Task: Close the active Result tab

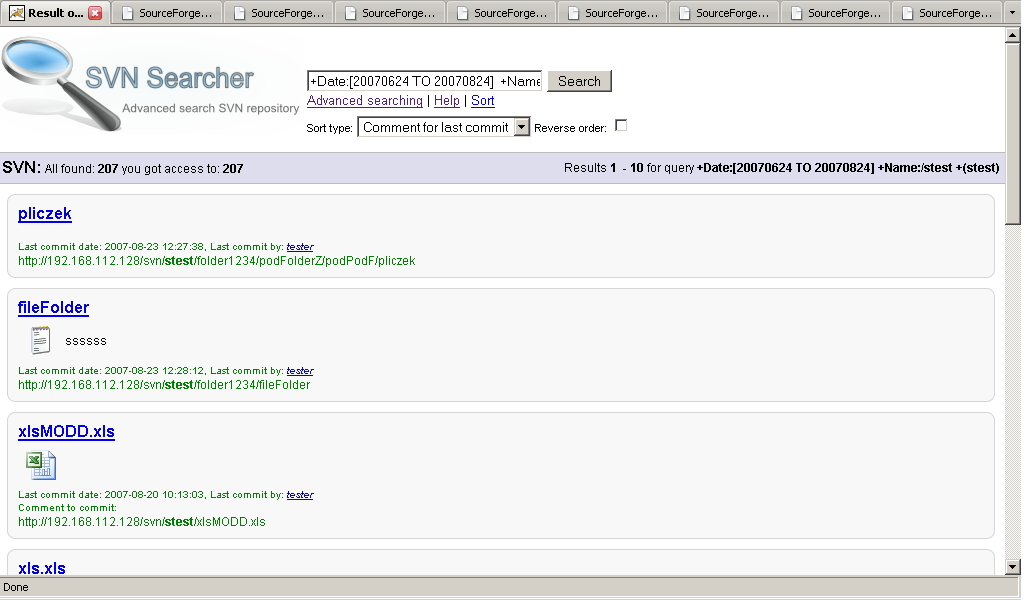Action: click(x=95, y=13)
